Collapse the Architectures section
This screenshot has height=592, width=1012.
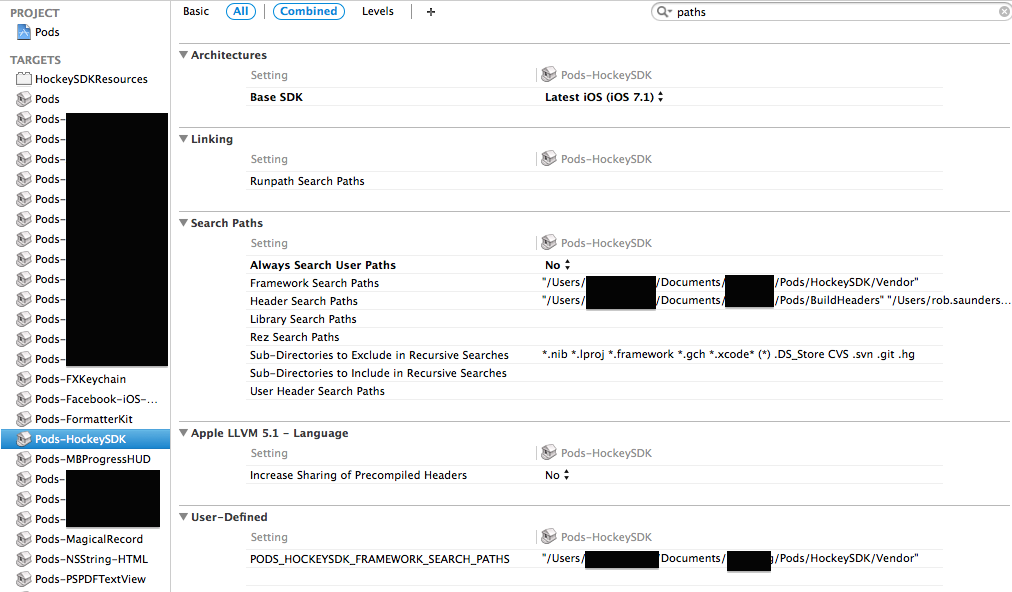pyautogui.click(x=183, y=55)
